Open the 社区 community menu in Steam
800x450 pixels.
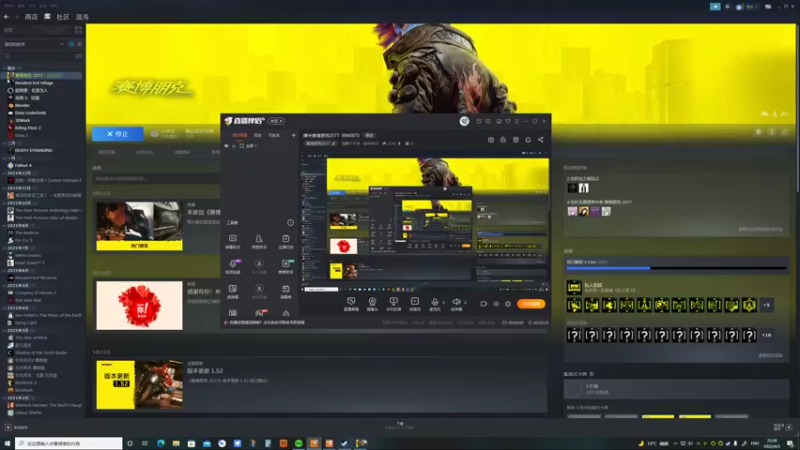coord(63,17)
